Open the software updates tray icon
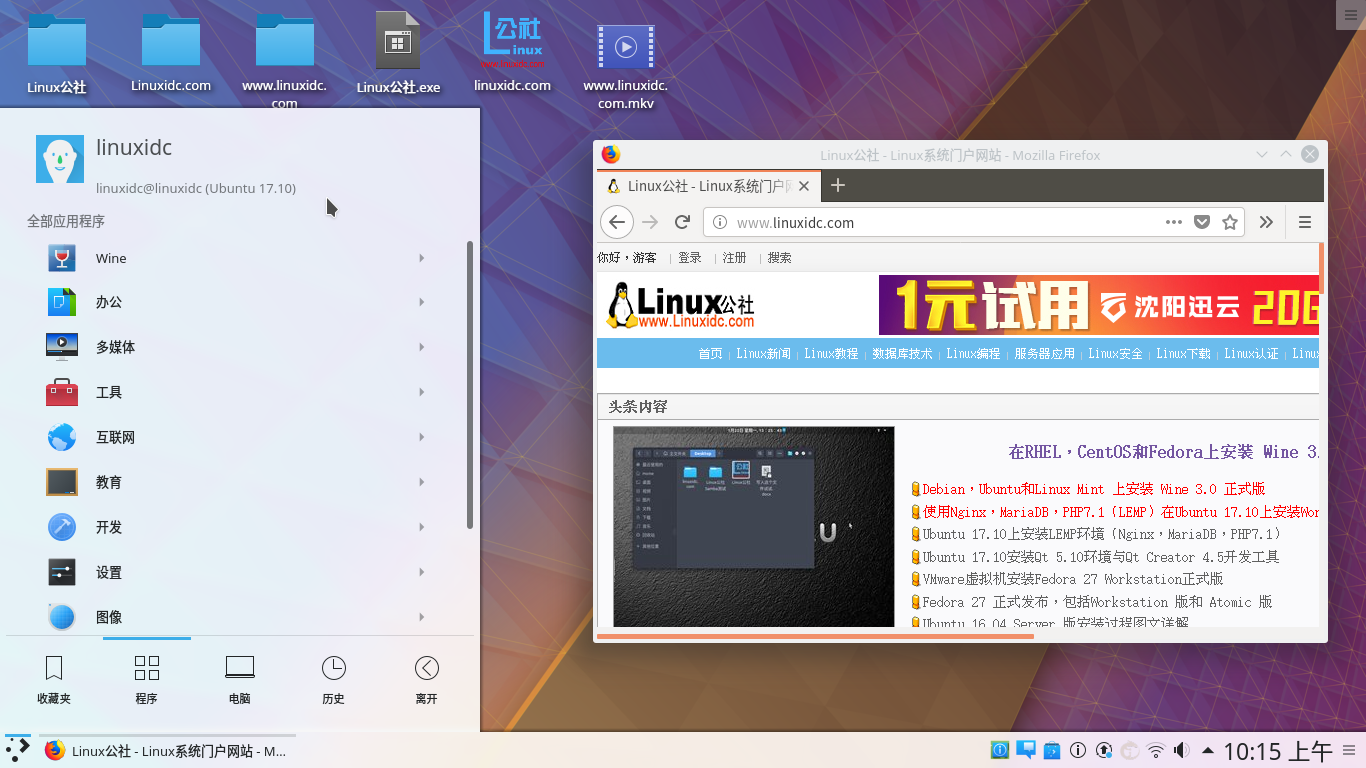 (x=1104, y=750)
